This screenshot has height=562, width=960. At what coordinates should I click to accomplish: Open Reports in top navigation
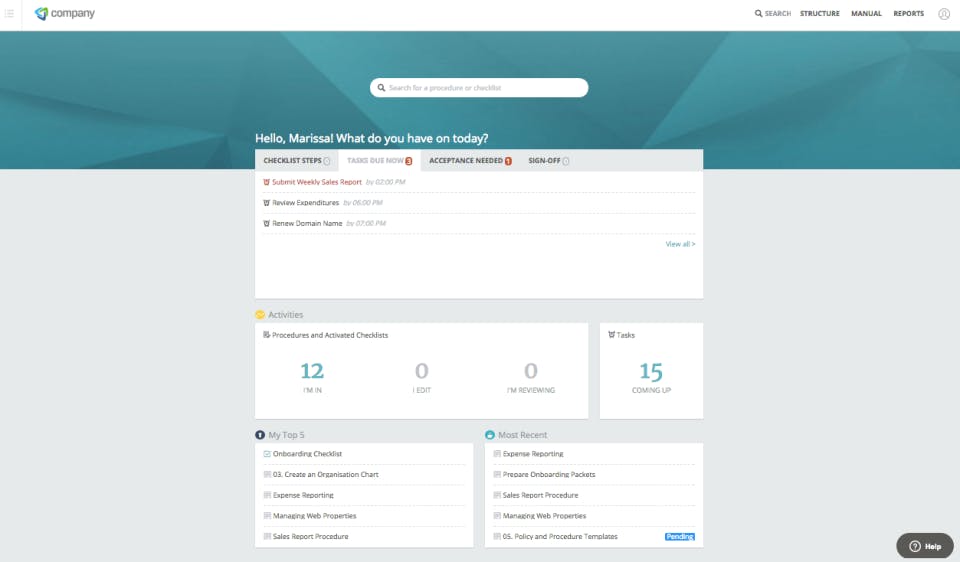point(909,13)
